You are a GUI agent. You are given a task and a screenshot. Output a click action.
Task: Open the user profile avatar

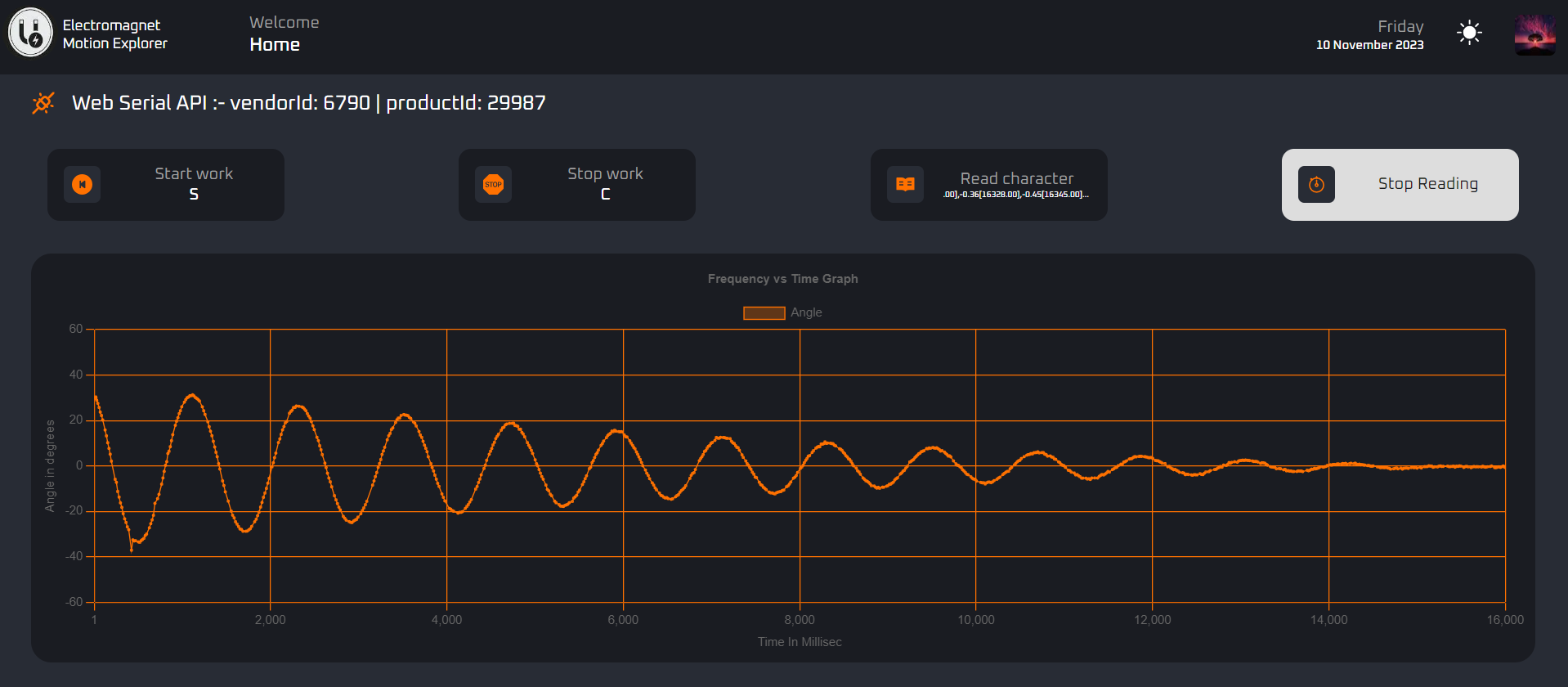tap(1534, 34)
